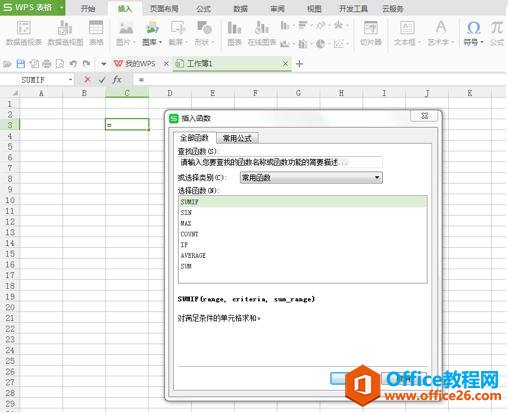Confirm formula with green checkmark icon
Screen dimensions: 508x413
tap(102, 80)
